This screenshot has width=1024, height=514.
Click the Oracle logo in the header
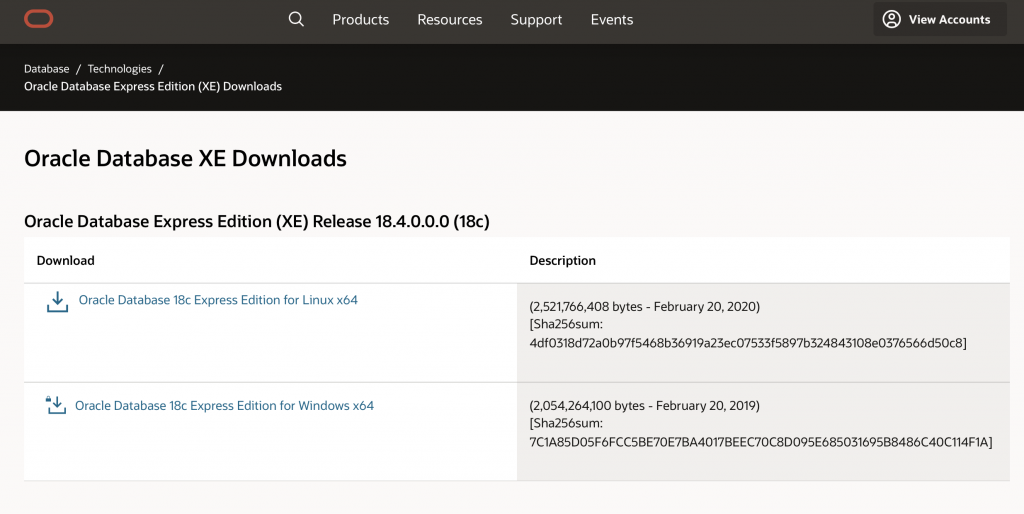point(40,19)
